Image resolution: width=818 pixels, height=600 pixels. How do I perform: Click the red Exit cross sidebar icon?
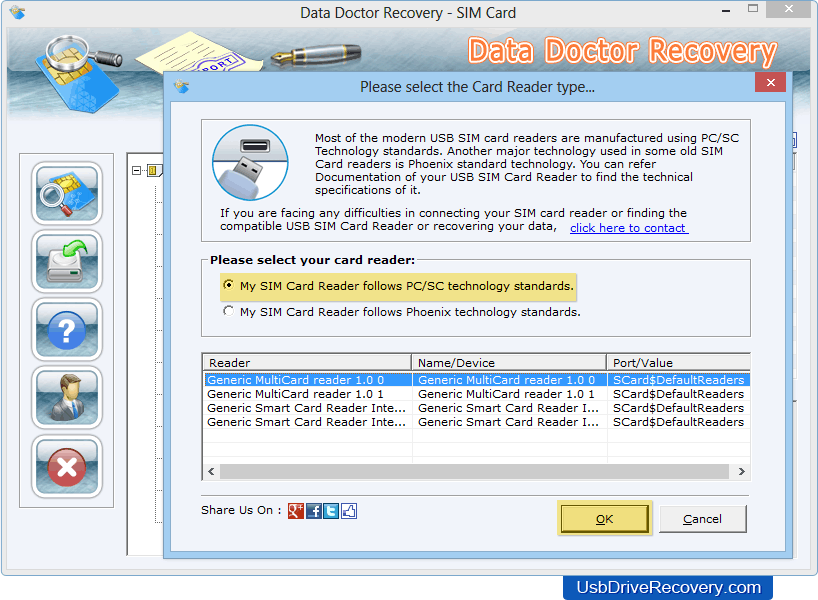67,466
